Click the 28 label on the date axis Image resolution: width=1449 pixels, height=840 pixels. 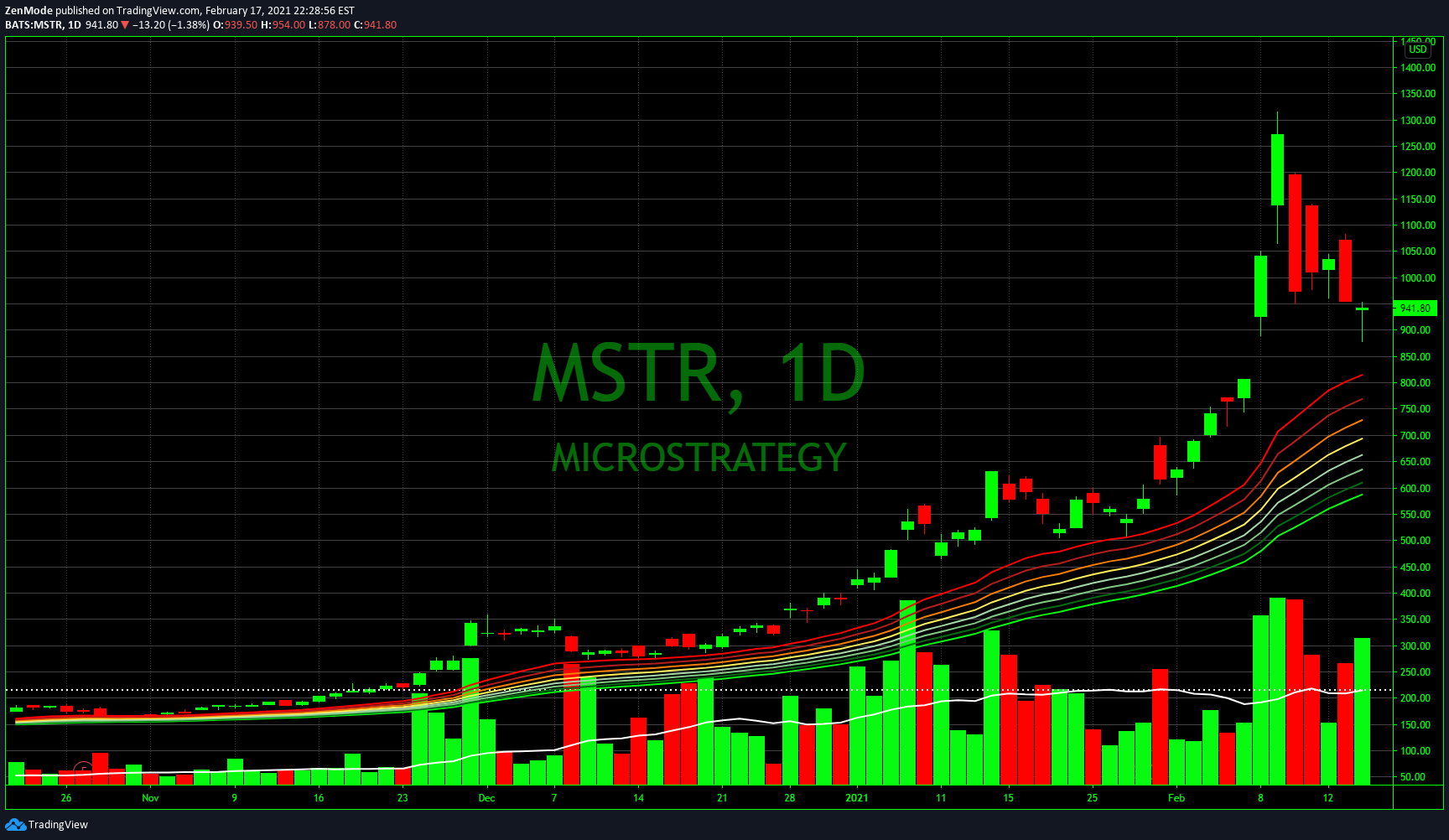point(790,798)
